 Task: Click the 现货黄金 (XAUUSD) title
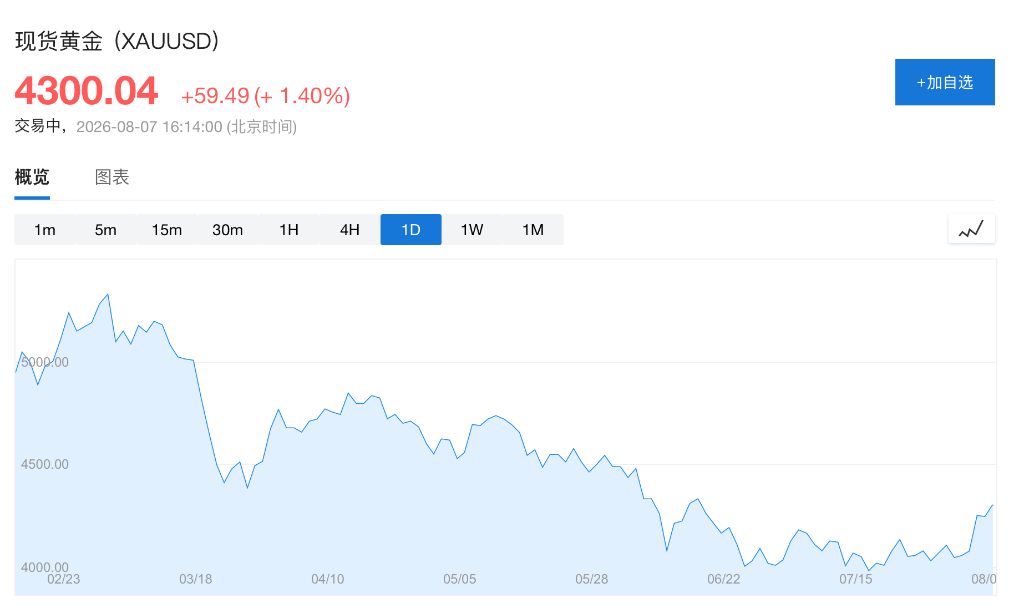[116, 41]
